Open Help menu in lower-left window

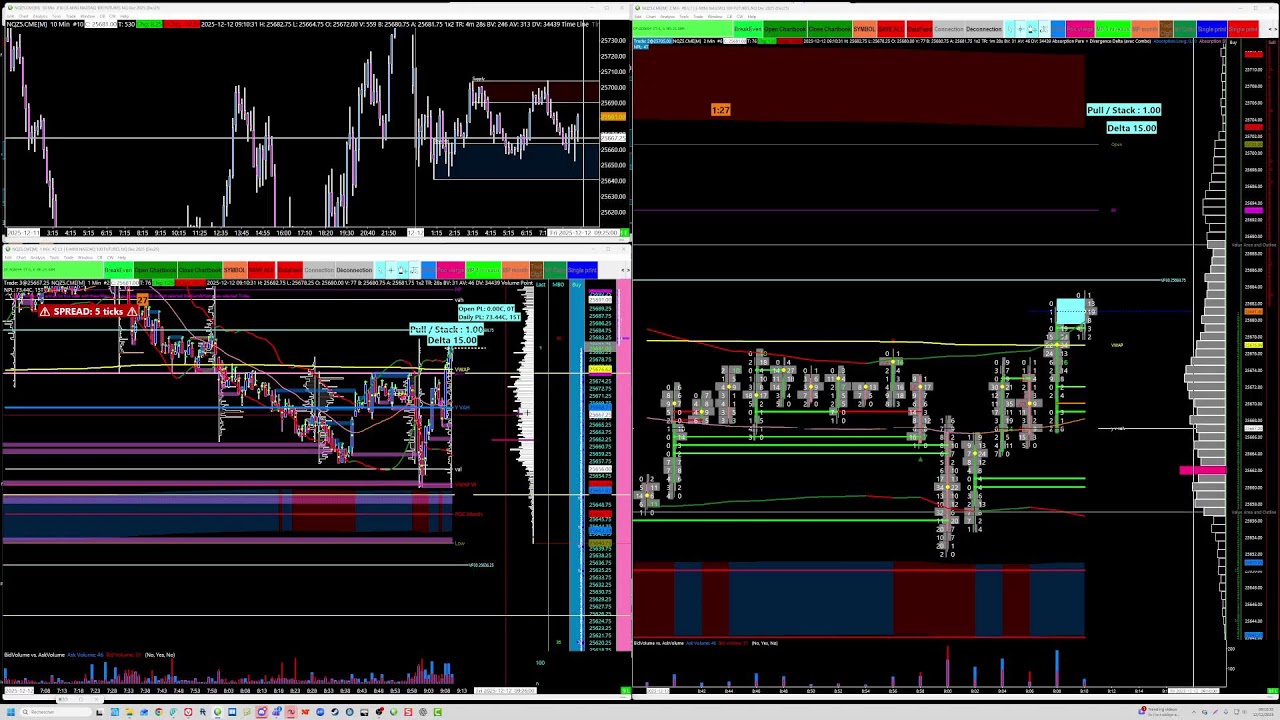click(x=121, y=257)
